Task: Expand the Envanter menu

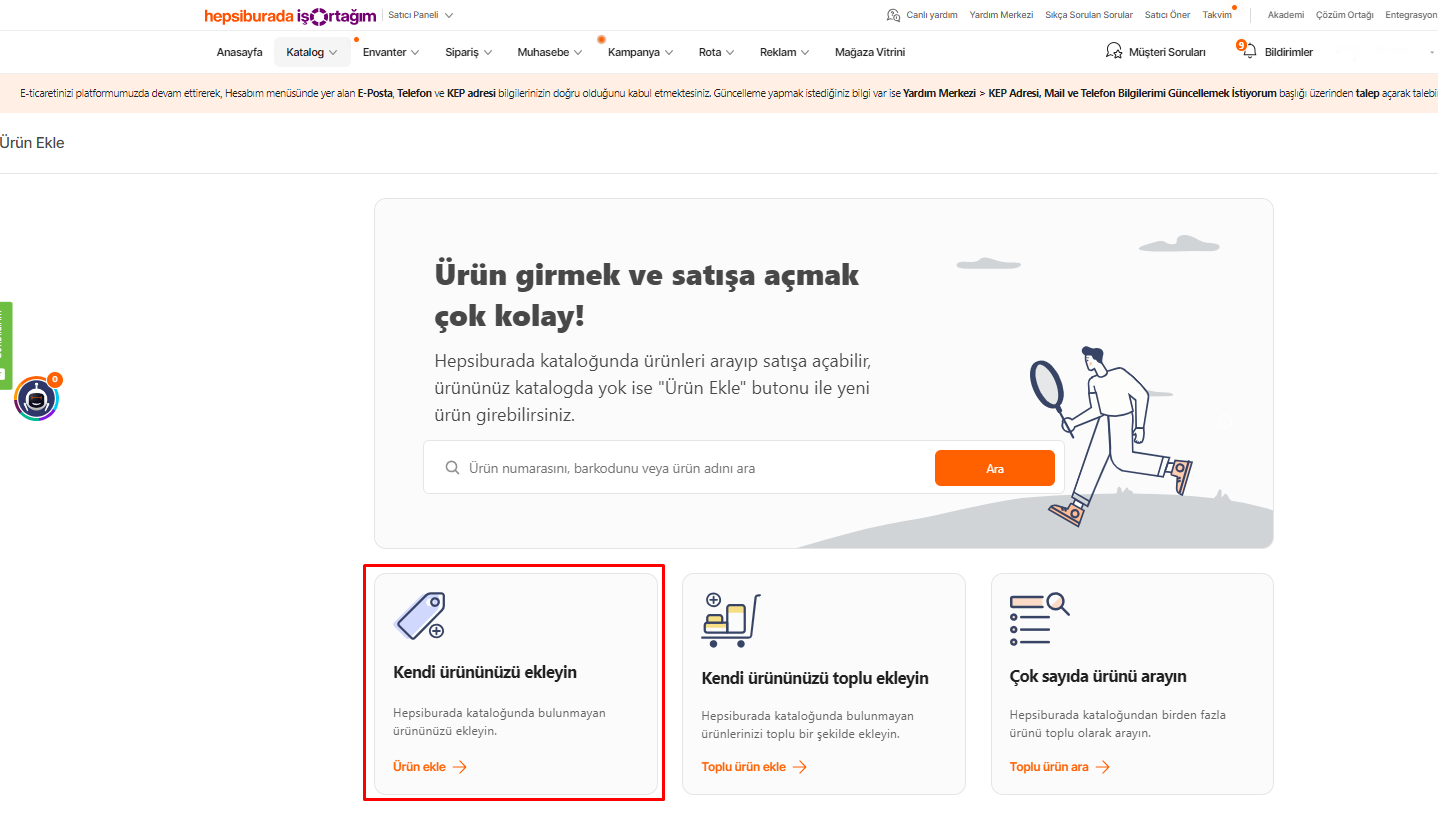Action: (391, 52)
